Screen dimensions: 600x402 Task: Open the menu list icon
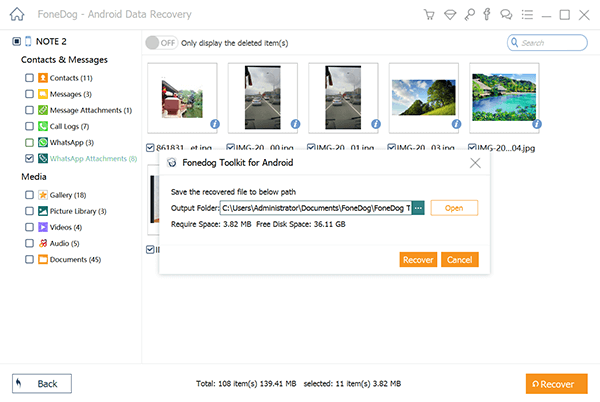pos(527,15)
